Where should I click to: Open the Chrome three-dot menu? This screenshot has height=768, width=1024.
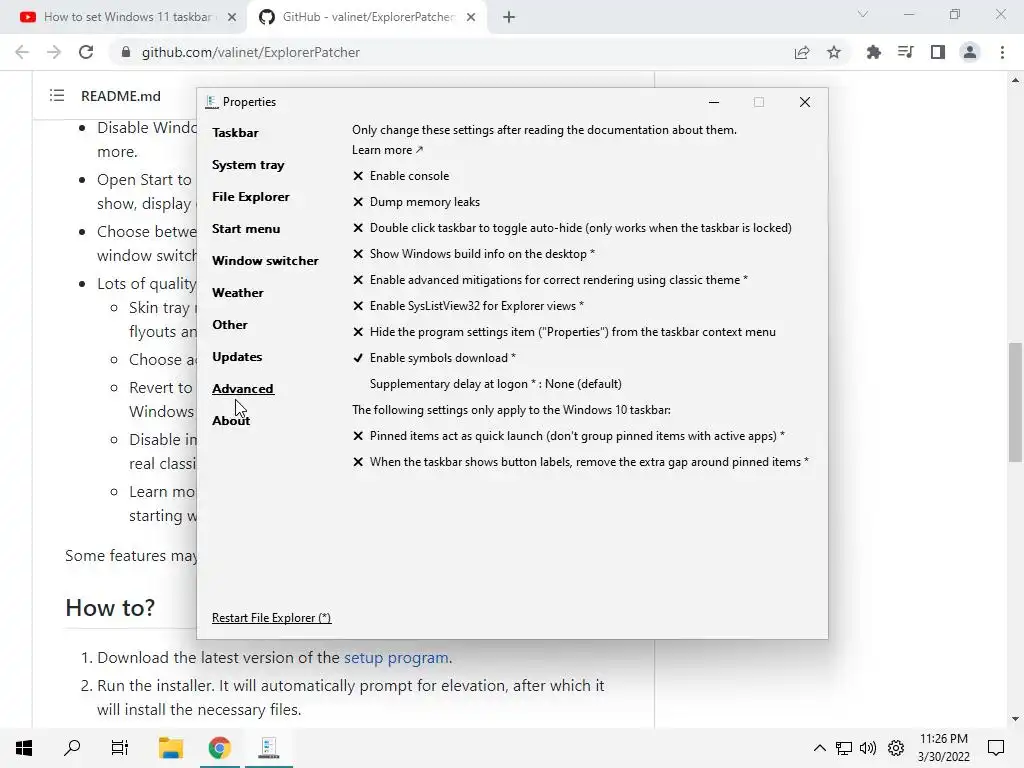click(x=1002, y=52)
